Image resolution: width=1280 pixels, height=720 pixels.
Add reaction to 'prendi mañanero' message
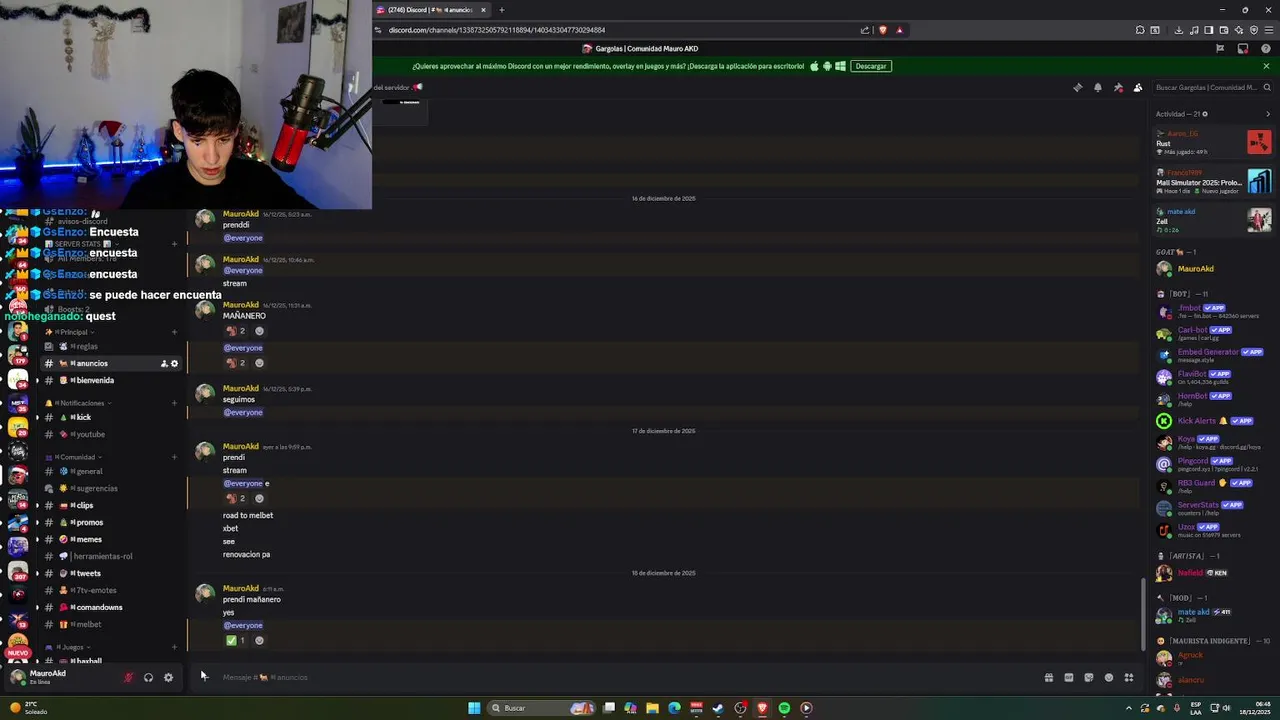(259, 640)
